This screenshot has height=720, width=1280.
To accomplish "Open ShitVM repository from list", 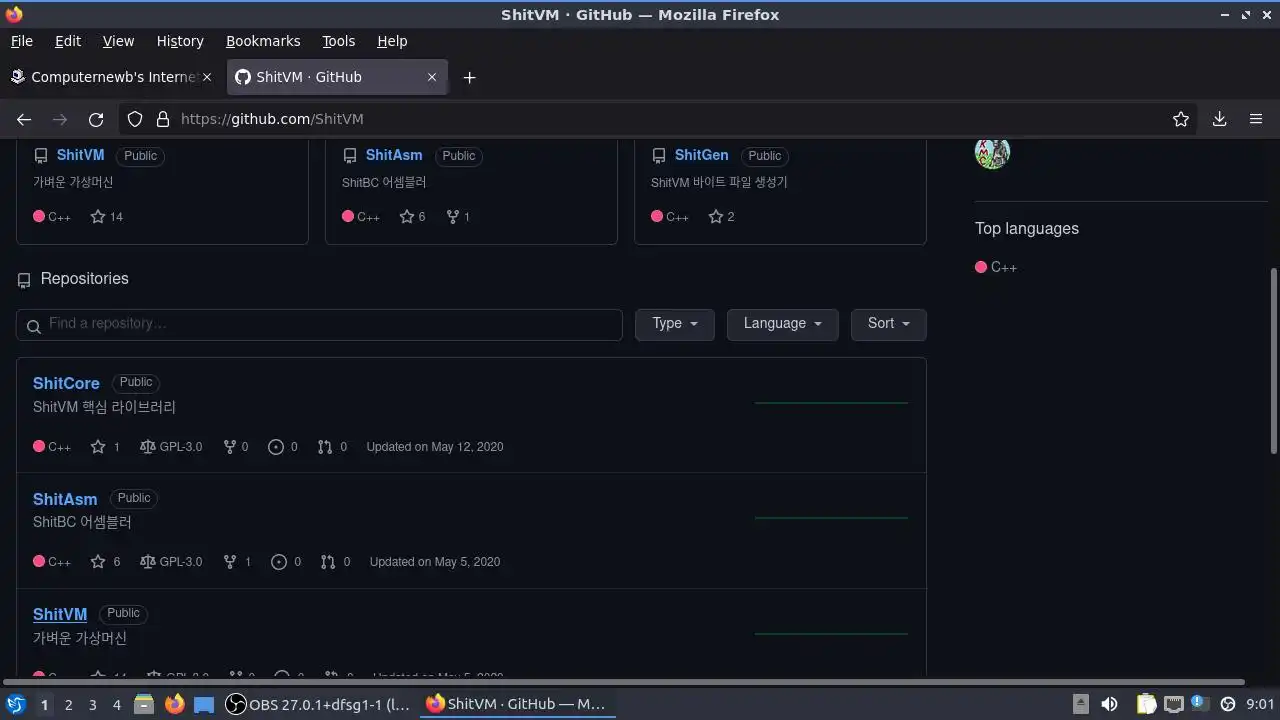I will (60, 614).
